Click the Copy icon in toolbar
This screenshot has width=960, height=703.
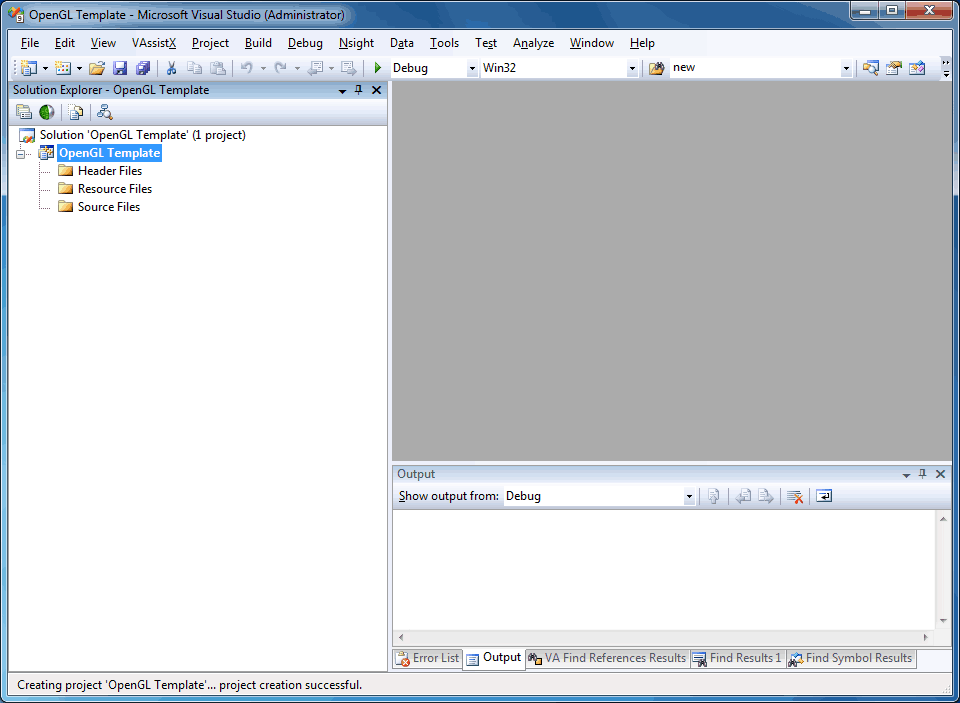click(194, 68)
